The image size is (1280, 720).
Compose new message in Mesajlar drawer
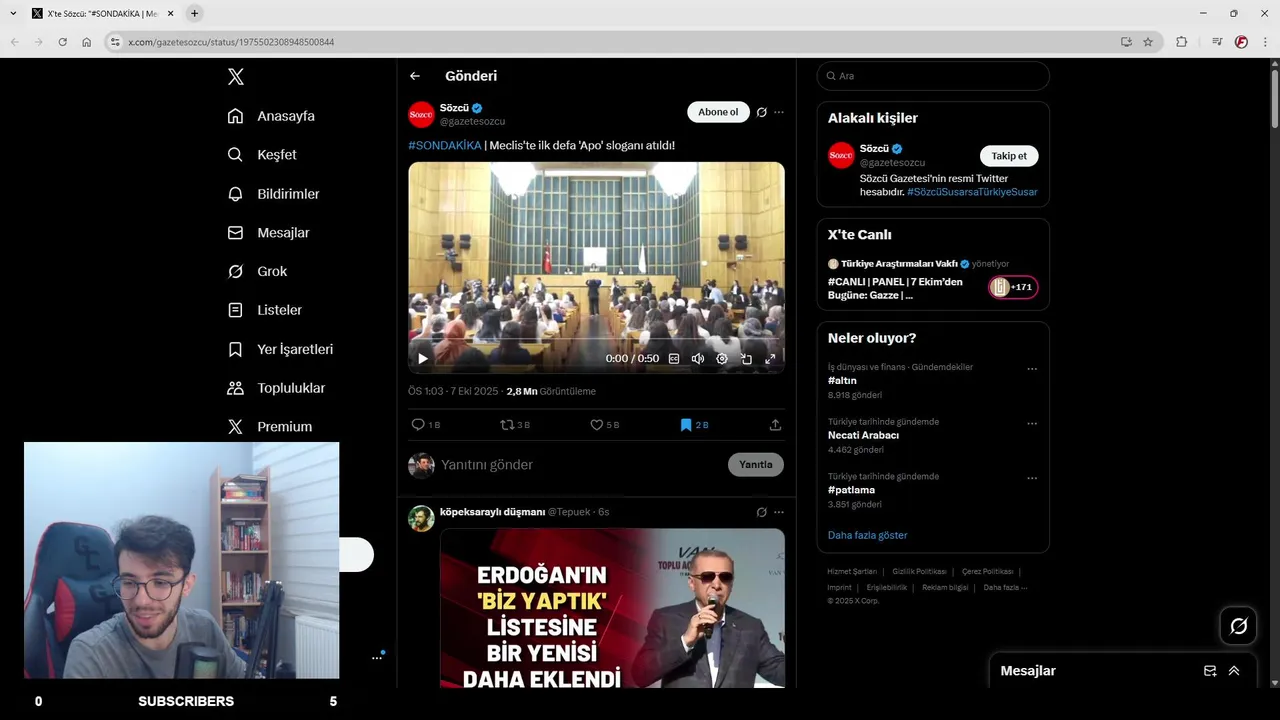coord(1210,671)
